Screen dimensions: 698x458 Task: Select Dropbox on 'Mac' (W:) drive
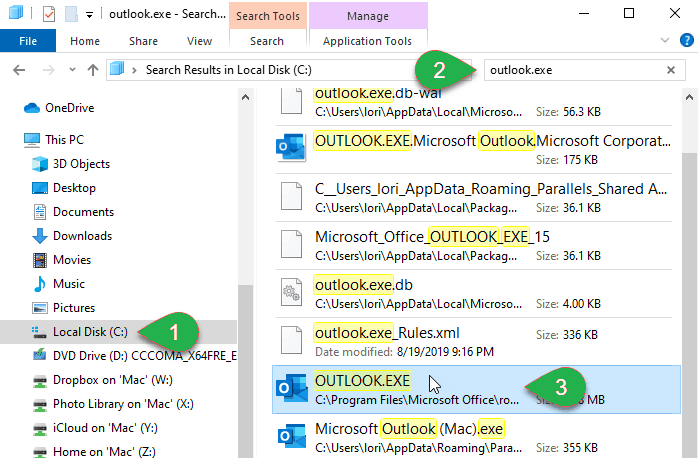(x=113, y=380)
